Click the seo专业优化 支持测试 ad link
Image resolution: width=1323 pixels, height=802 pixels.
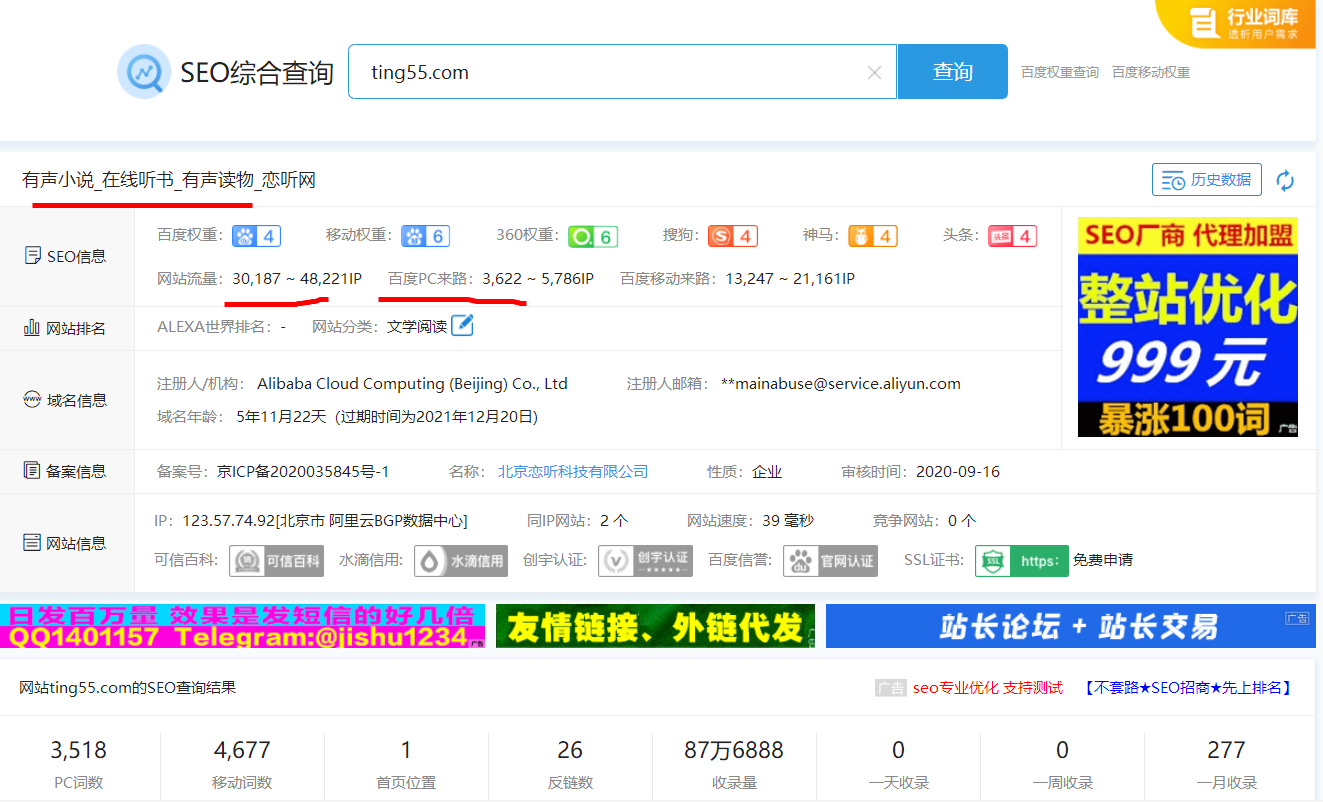tap(988, 688)
